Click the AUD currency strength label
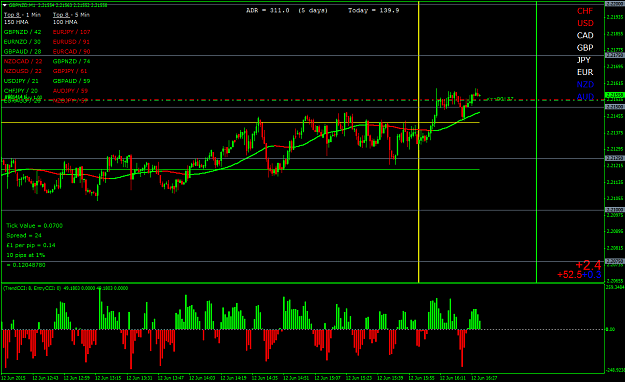The height and width of the screenshot is (382, 625). 585,97
